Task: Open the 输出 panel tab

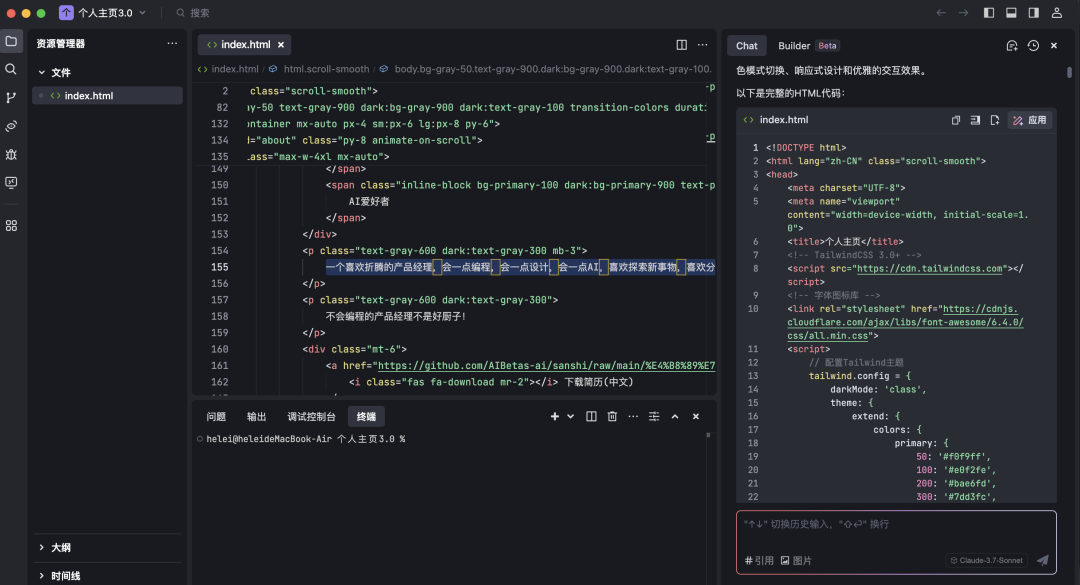Action: coord(256,416)
